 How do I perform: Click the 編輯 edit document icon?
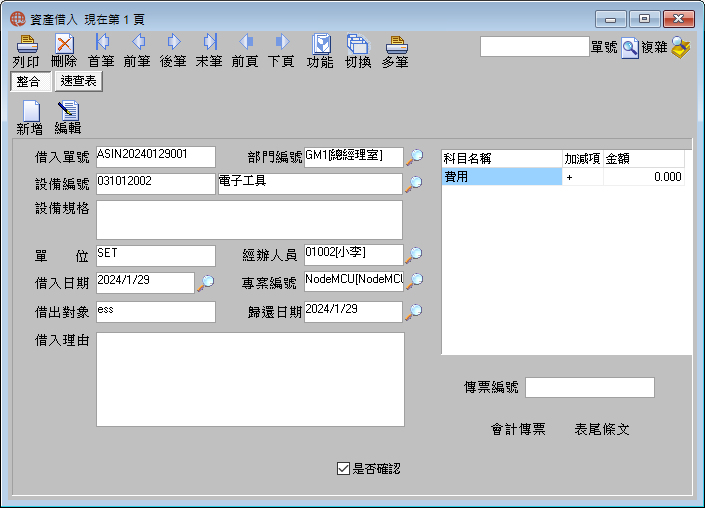(x=68, y=111)
